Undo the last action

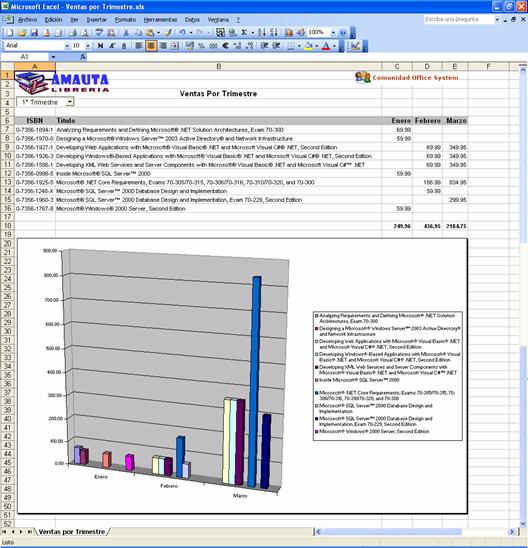pyautogui.click(x=182, y=33)
